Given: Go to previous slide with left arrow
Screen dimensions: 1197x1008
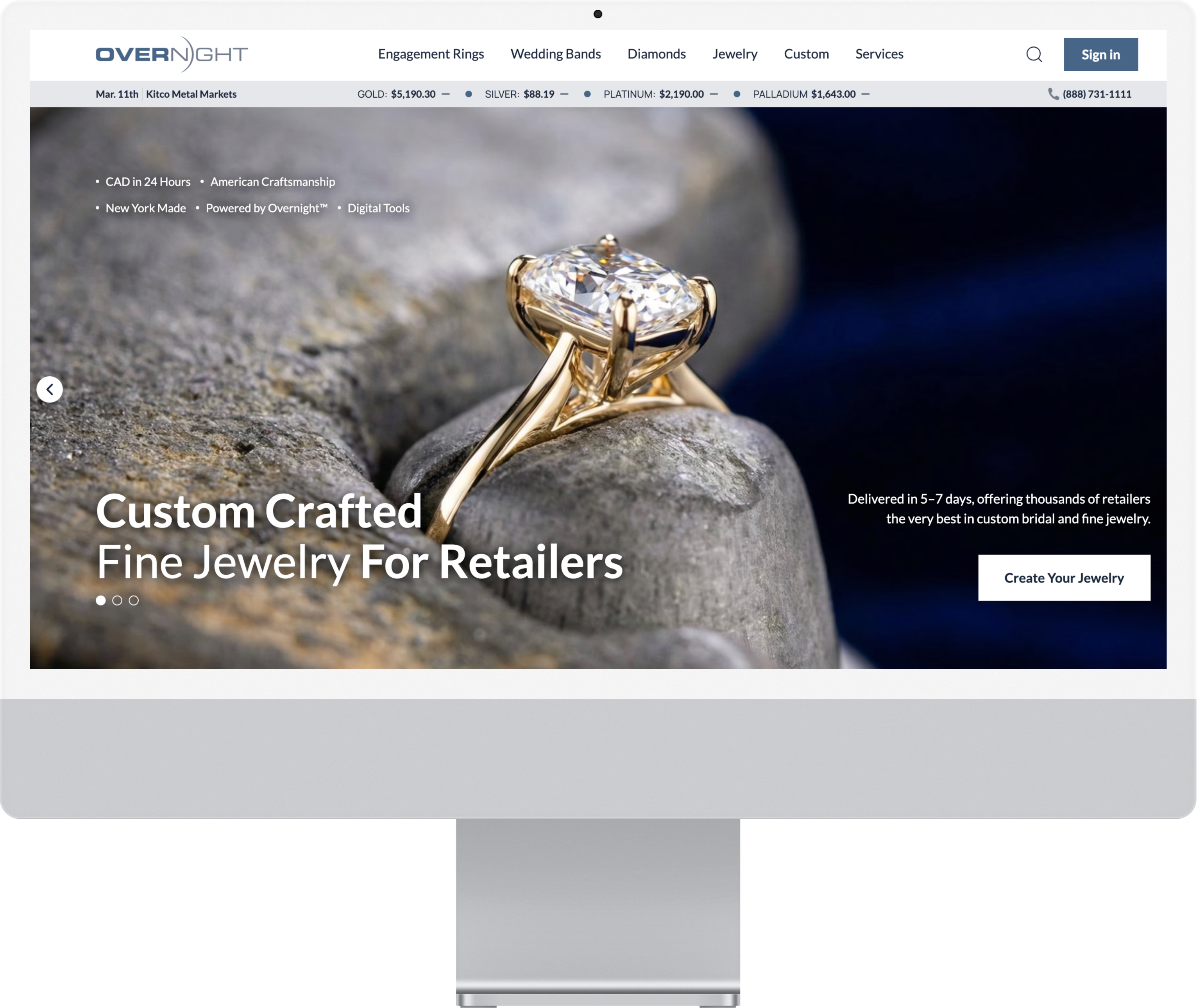Looking at the screenshot, I should [x=50, y=389].
